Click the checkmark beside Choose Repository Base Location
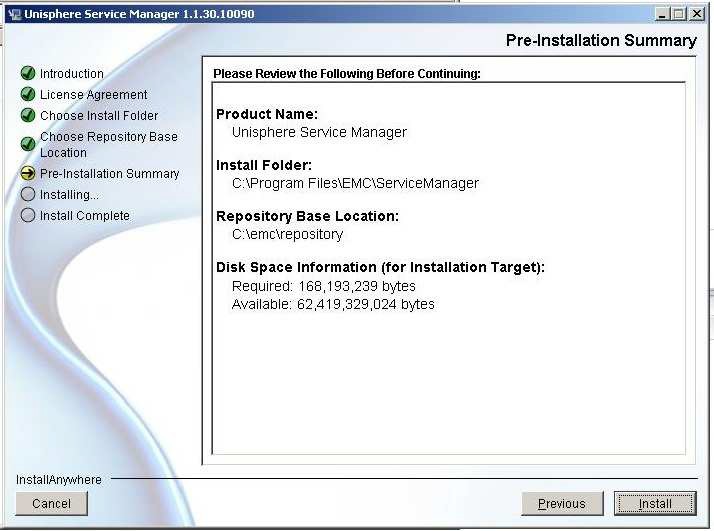Viewport: 714px width, 531px height. coord(28,144)
